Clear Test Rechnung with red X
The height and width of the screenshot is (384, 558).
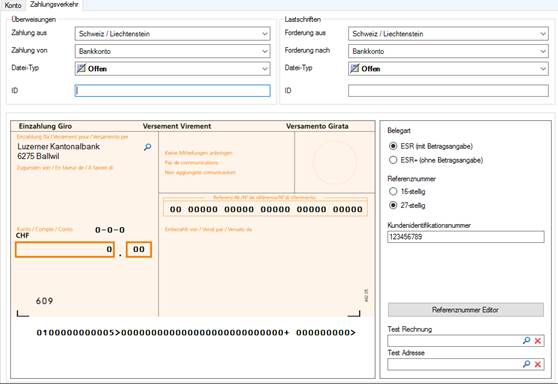[538, 341]
